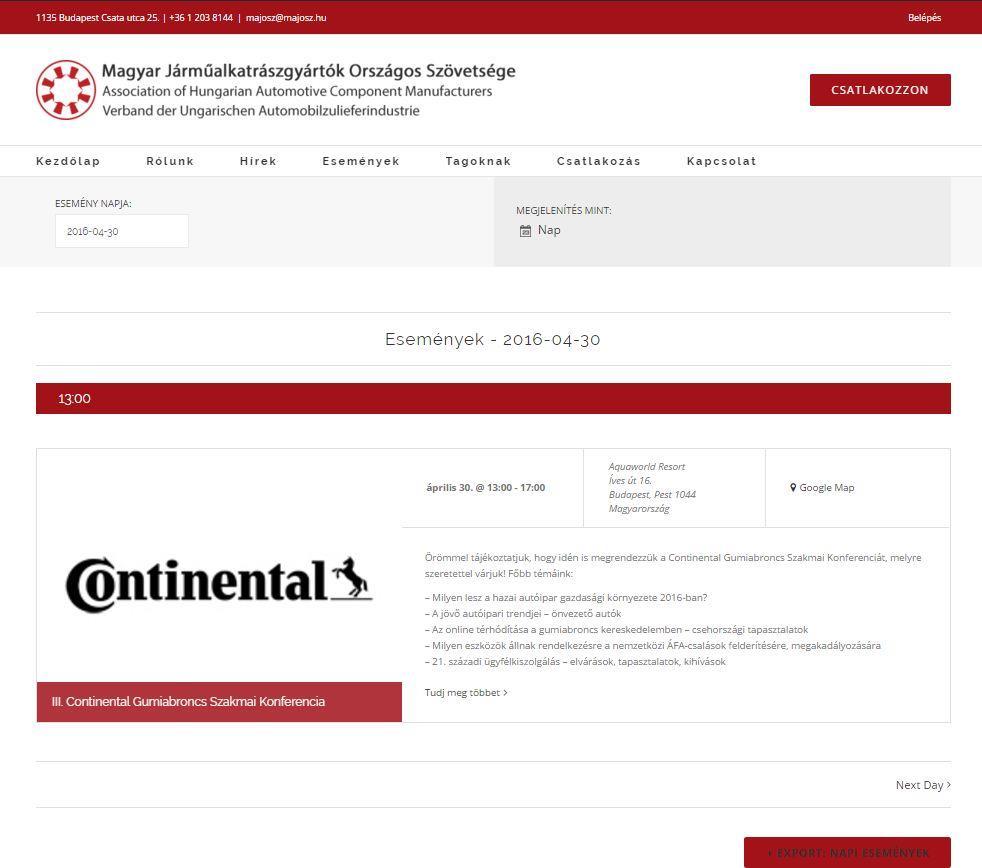Click the Export: Napi események button

pos(847,852)
